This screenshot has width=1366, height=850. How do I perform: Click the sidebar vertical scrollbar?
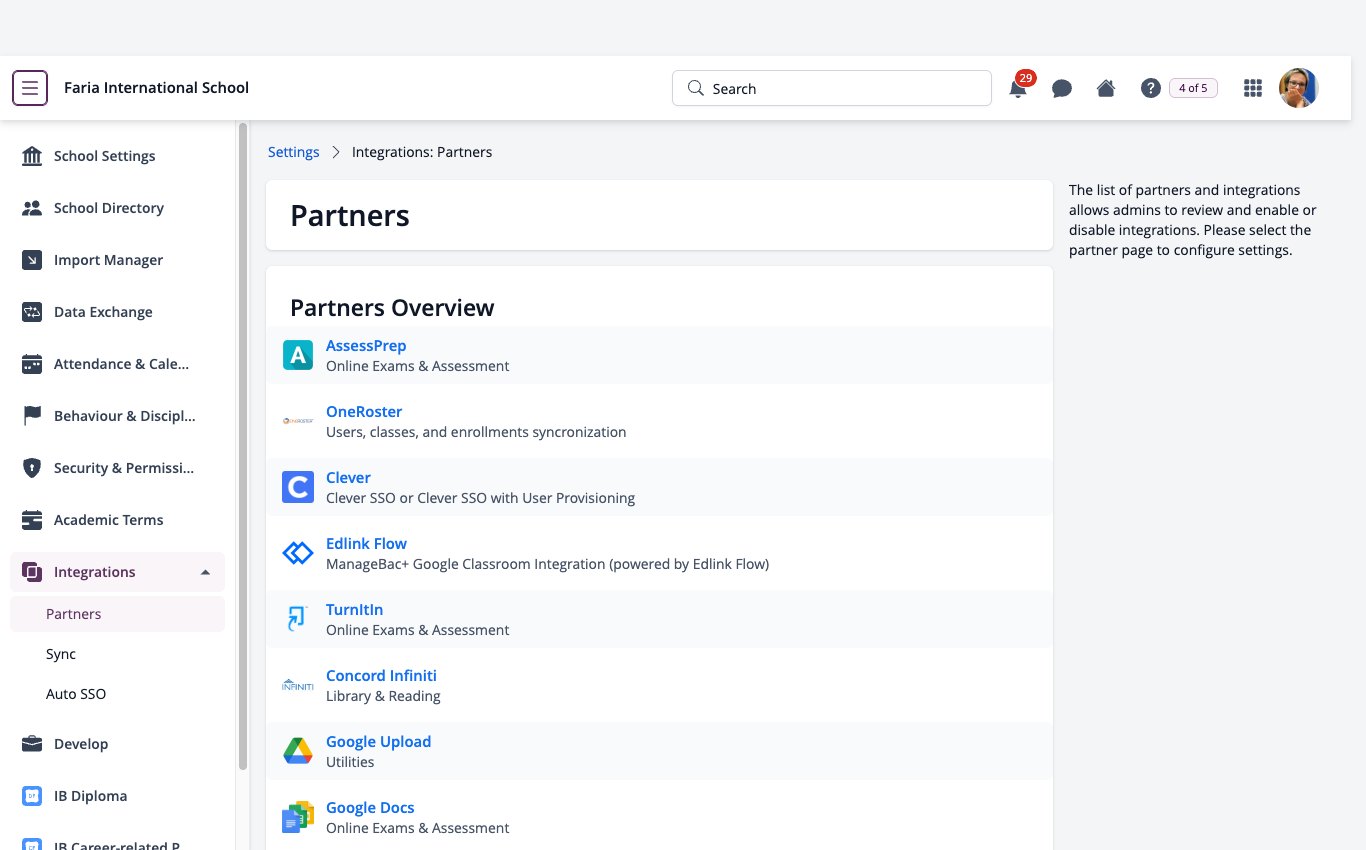pos(243,447)
